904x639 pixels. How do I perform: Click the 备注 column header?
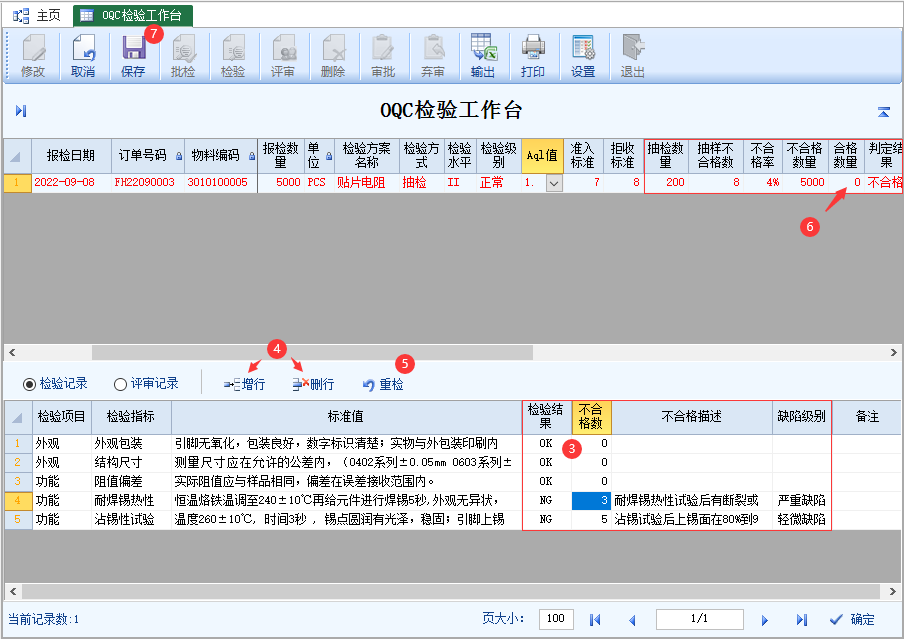click(x=867, y=417)
